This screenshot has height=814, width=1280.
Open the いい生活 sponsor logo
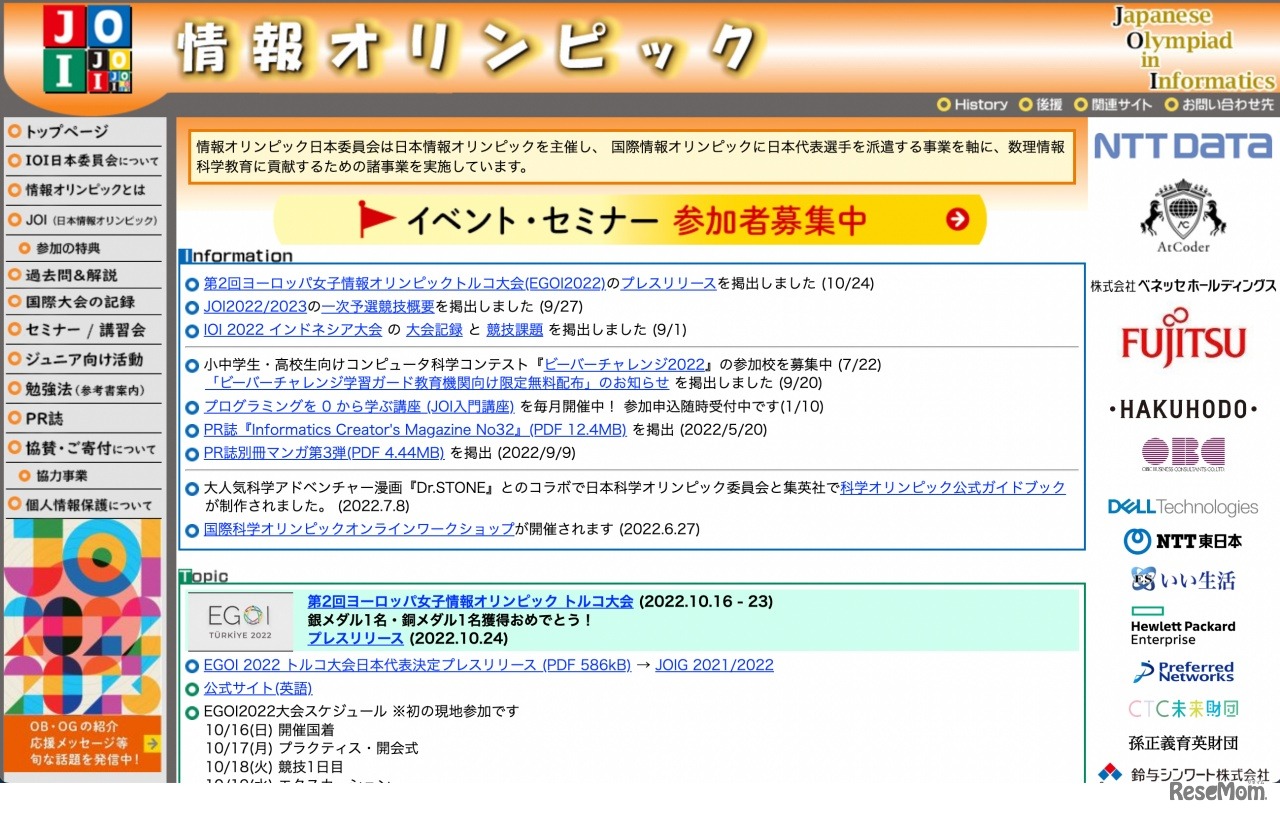tap(1183, 580)
